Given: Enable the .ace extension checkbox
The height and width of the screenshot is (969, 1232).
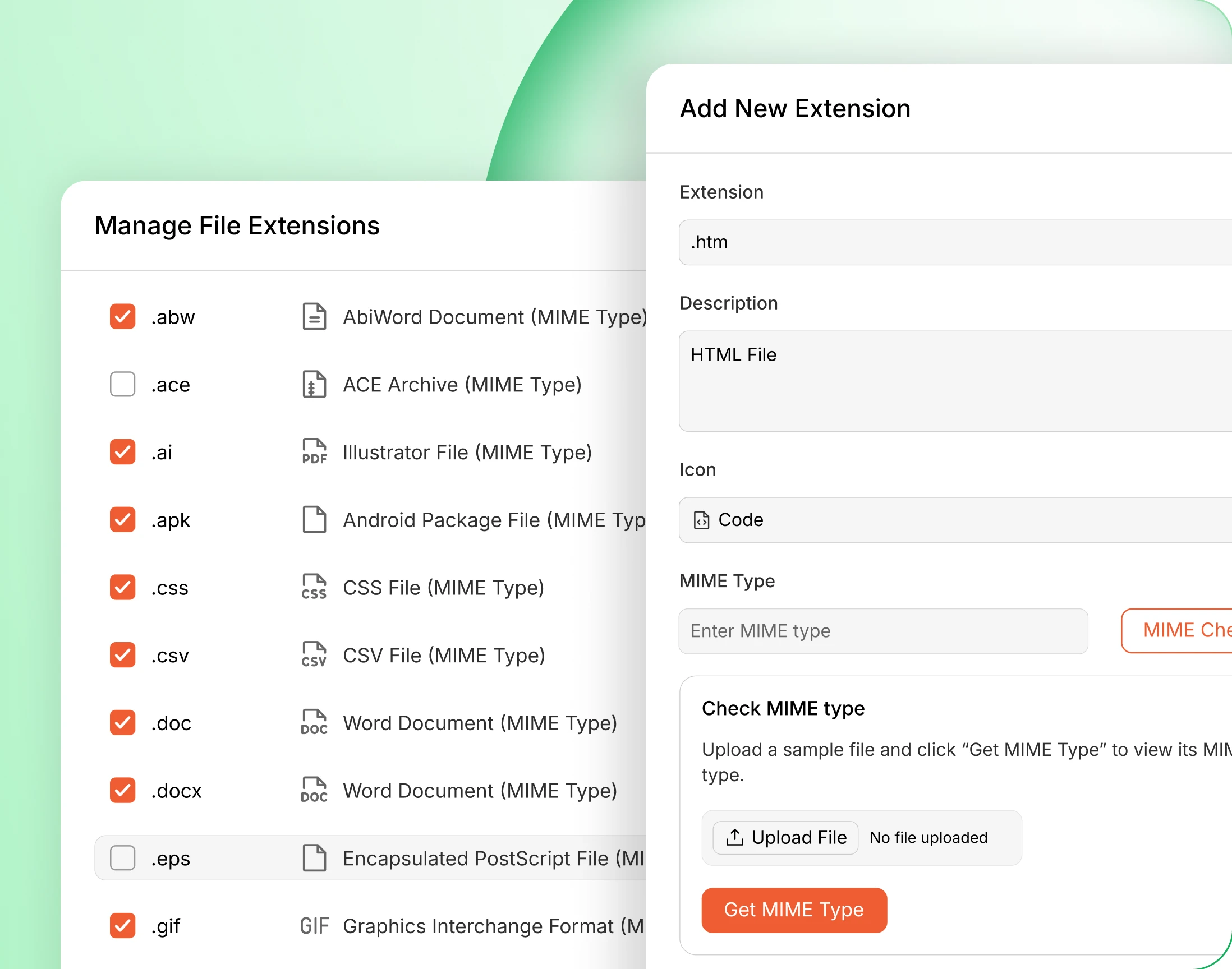Looking at the screenshot, I should 122,384.
